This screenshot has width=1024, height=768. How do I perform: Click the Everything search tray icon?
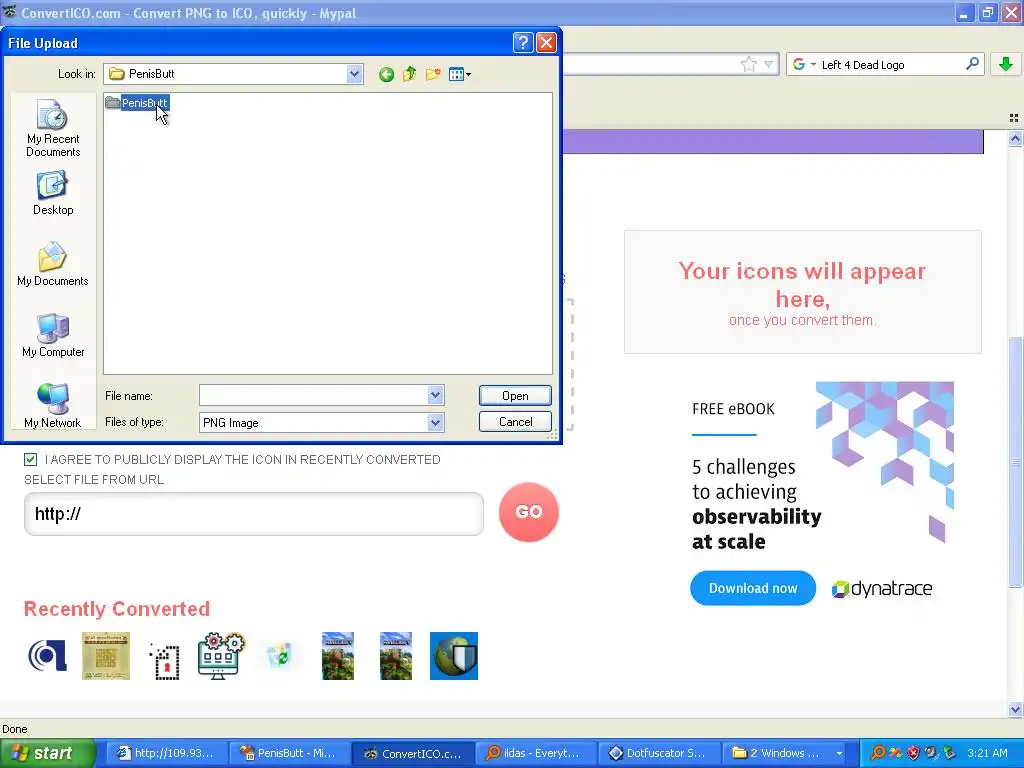tap(877, 753)
